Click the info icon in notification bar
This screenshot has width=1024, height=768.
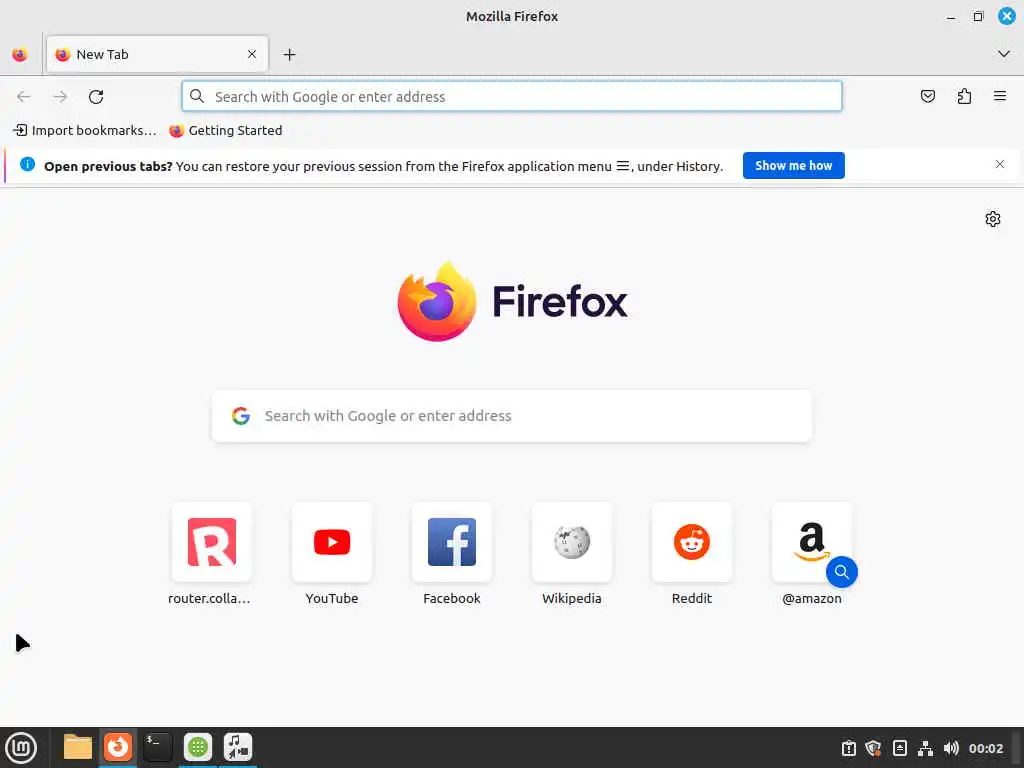(x=27, y=165)
